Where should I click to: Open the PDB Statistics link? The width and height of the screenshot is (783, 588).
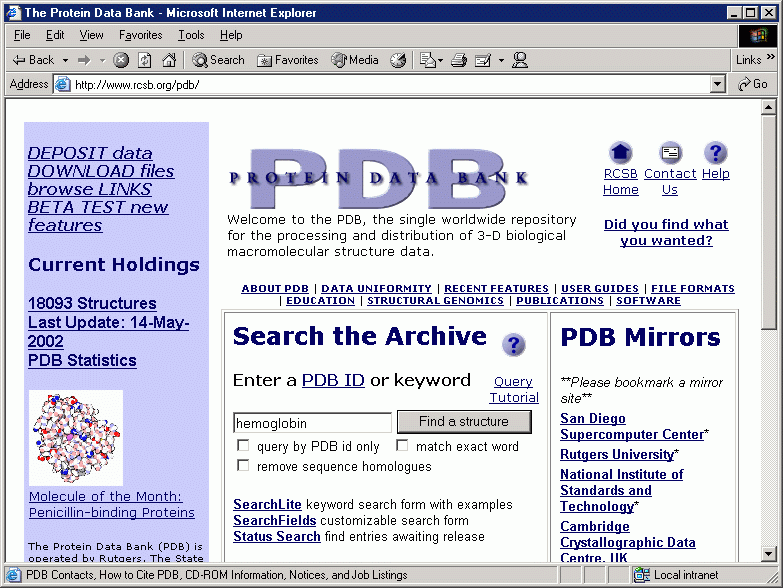tap(82, 360)
